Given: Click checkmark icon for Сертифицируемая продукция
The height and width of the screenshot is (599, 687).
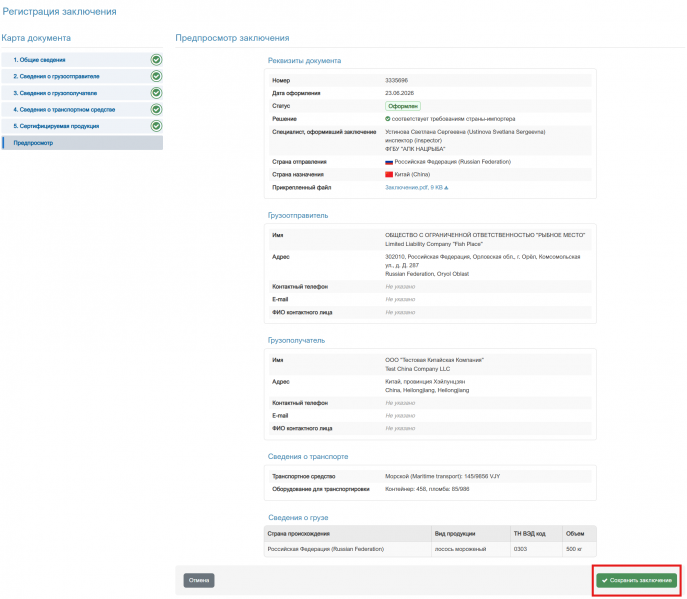Looking at the screenshot, I should (156, 126).
